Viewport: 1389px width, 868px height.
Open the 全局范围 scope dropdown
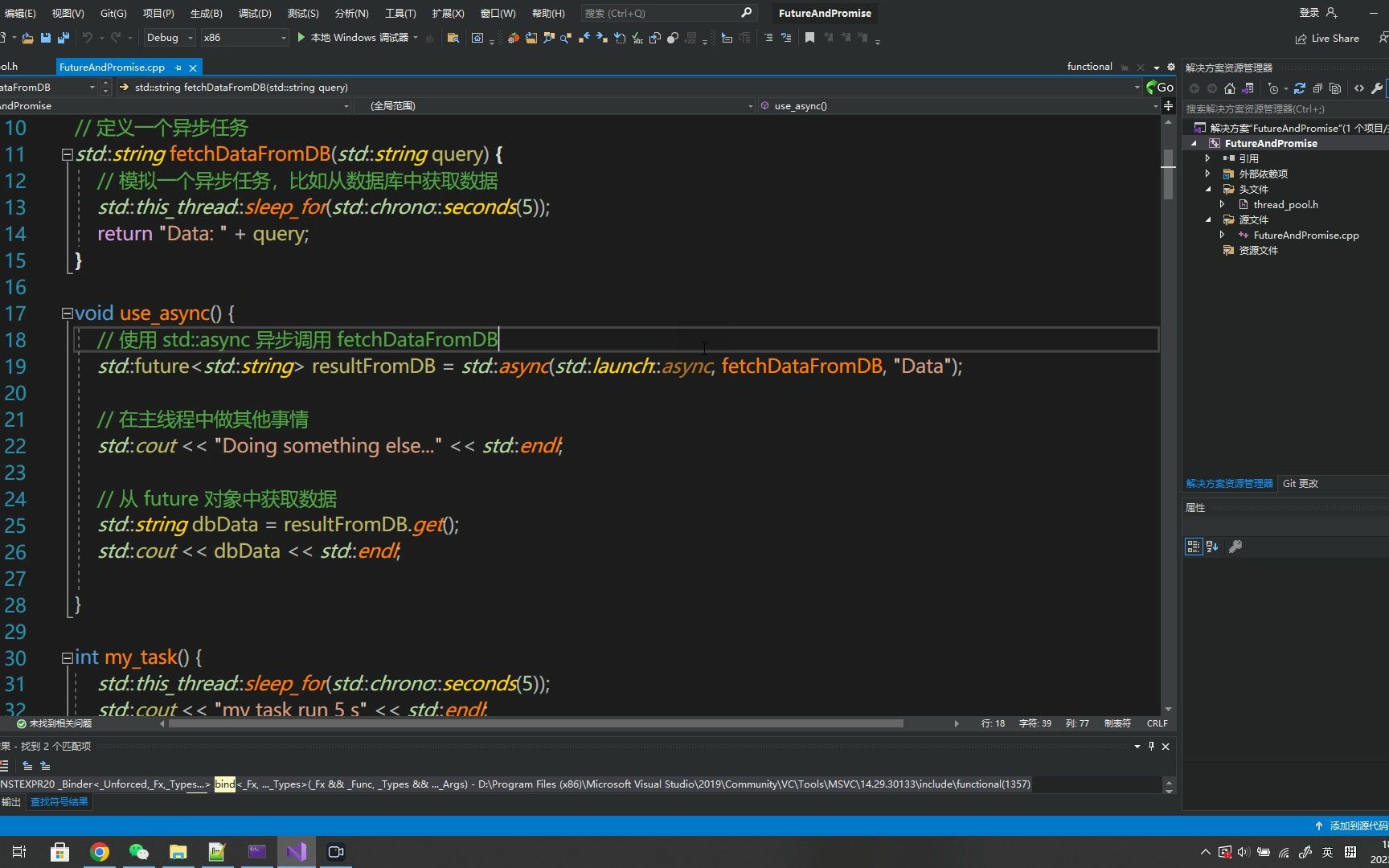[x=555, y=106]
